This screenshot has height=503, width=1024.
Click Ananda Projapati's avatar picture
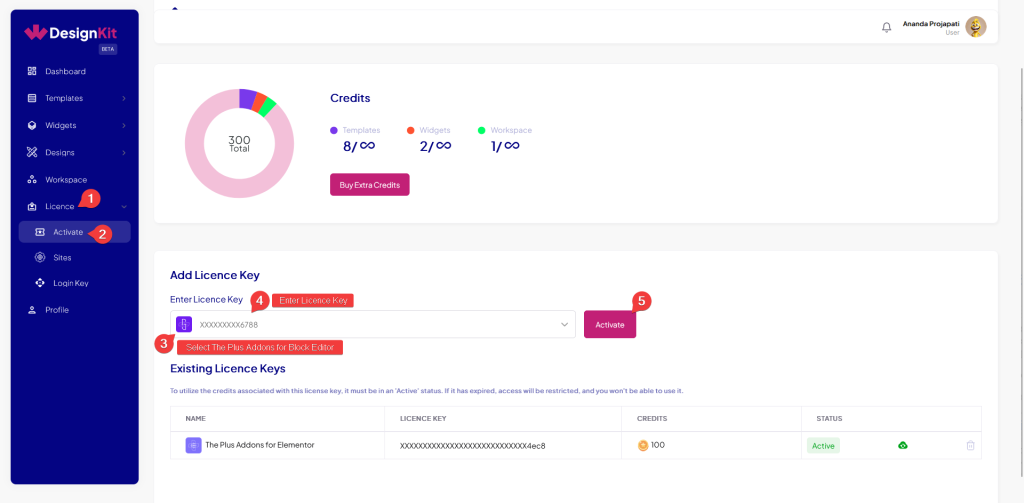click(x=976, y=26)
